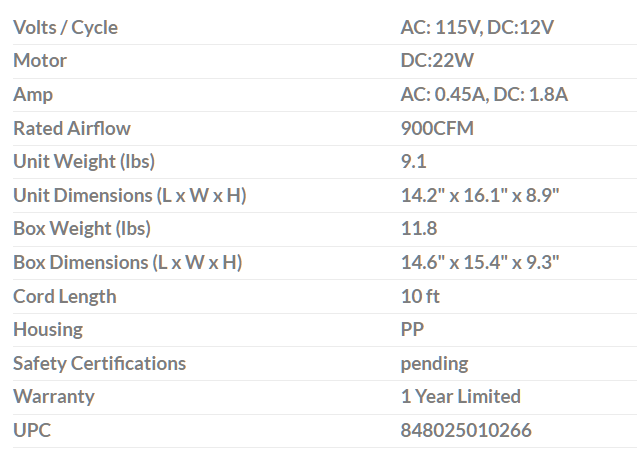Screen dimensions: 637x462
Task: Select the 14.6" x 15.4" x 9.3" value
Action: (480, 262)
